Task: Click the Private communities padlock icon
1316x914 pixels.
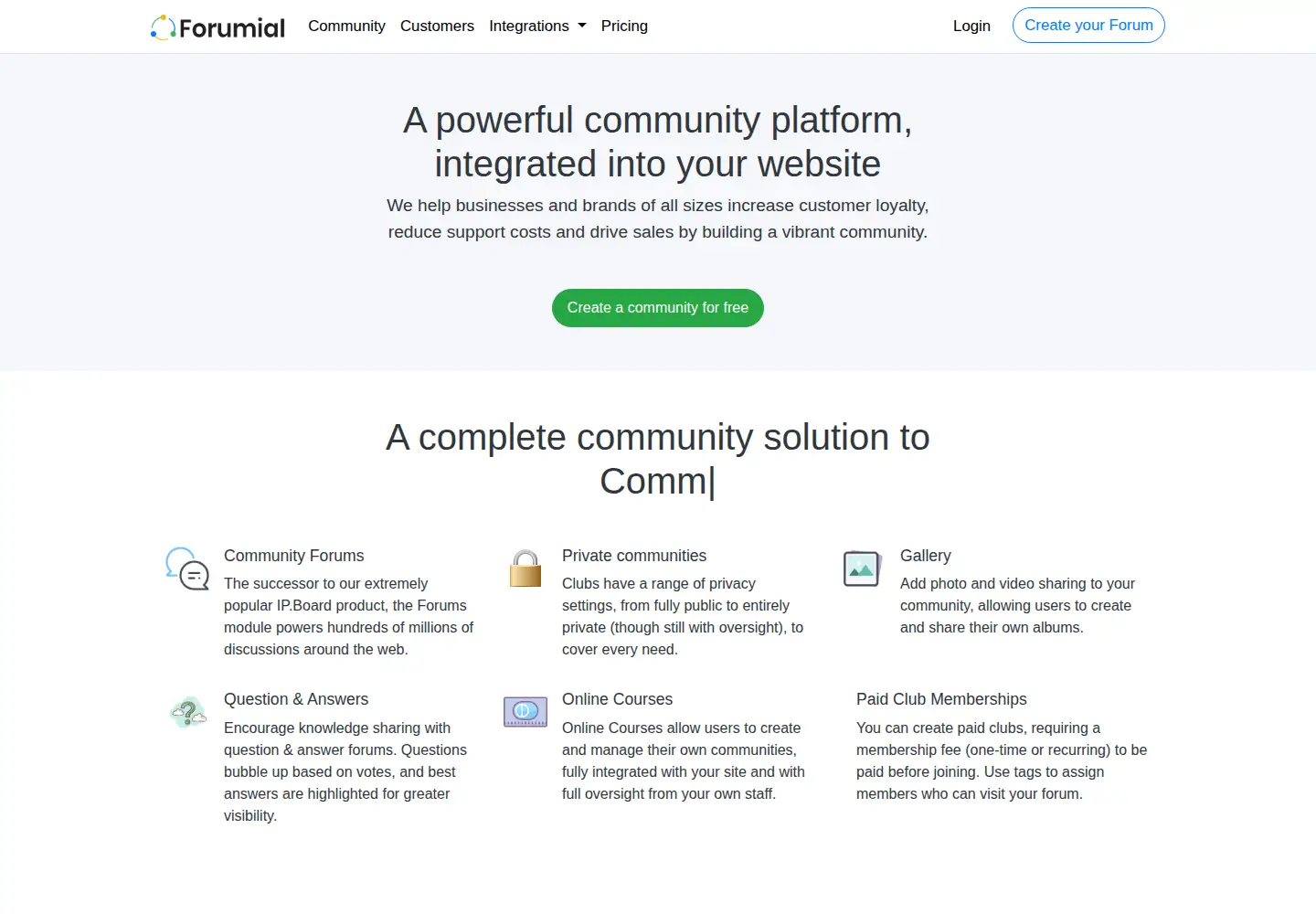Action: pyautogui.click(x=525, y=568)
